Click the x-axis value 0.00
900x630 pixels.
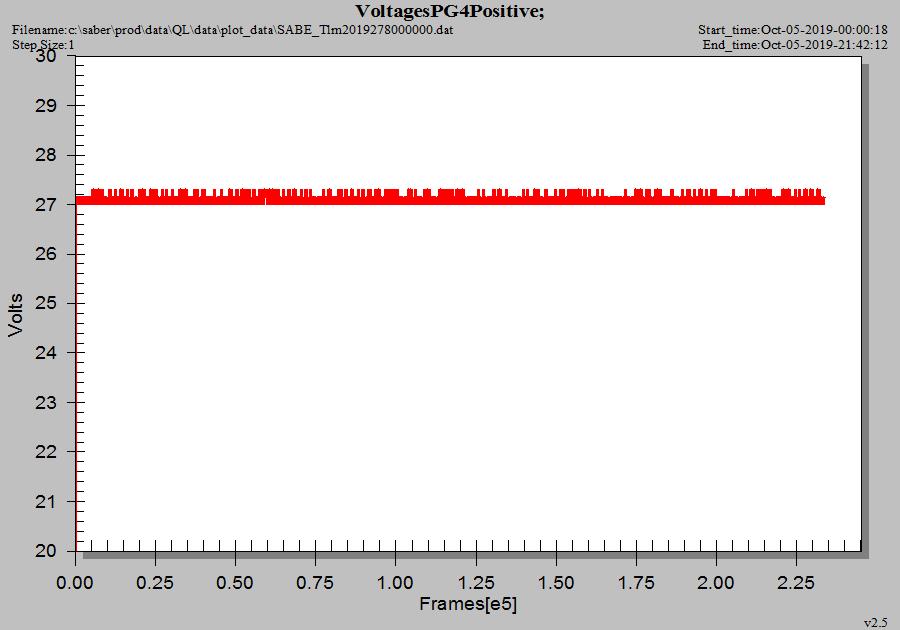pos(75,583)
